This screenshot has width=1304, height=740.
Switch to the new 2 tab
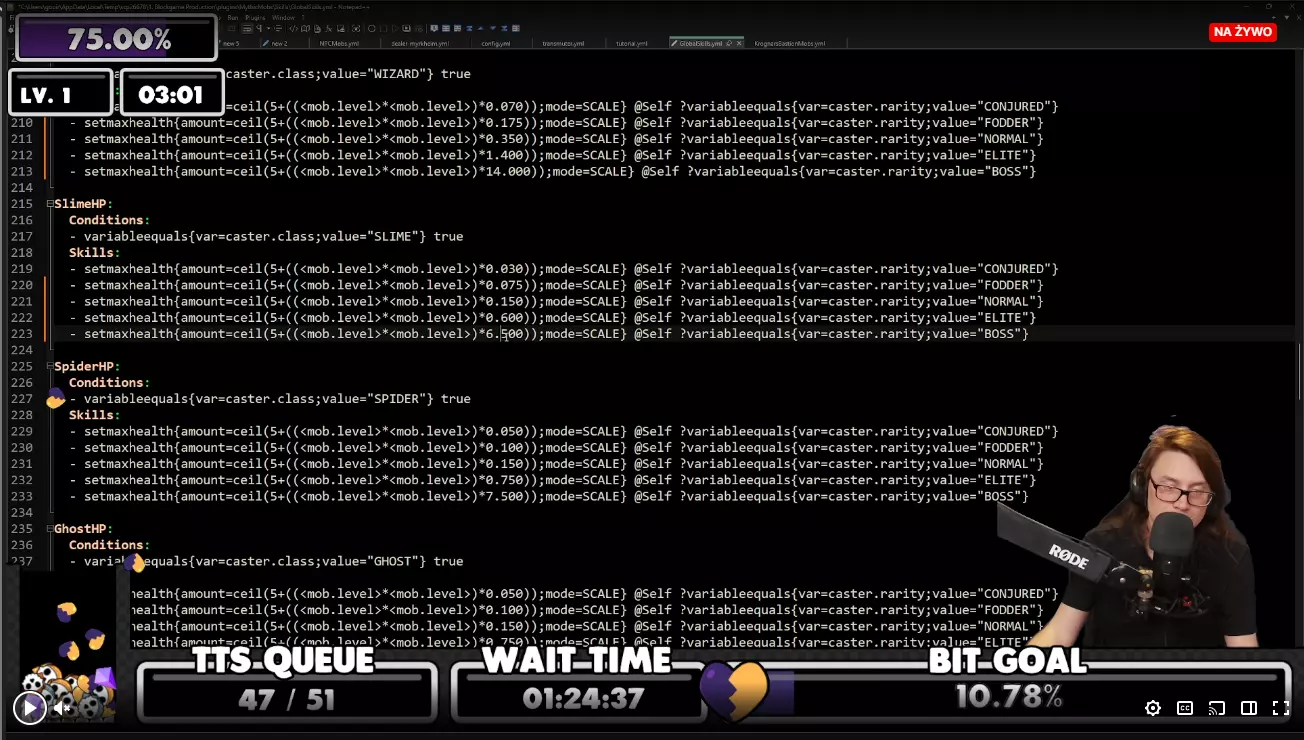pyautogui.click(x=280, y=44)
